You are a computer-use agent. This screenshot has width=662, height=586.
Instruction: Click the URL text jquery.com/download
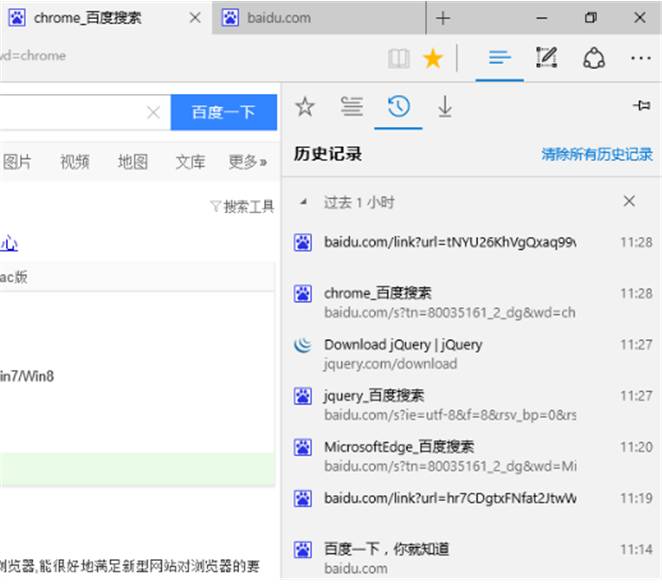tap(391, 364)
